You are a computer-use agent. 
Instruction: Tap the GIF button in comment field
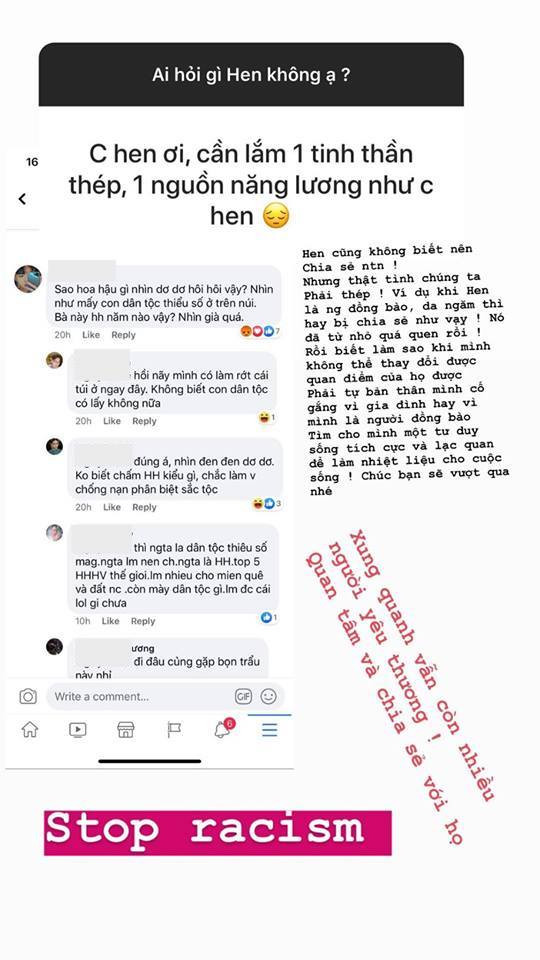243,696
